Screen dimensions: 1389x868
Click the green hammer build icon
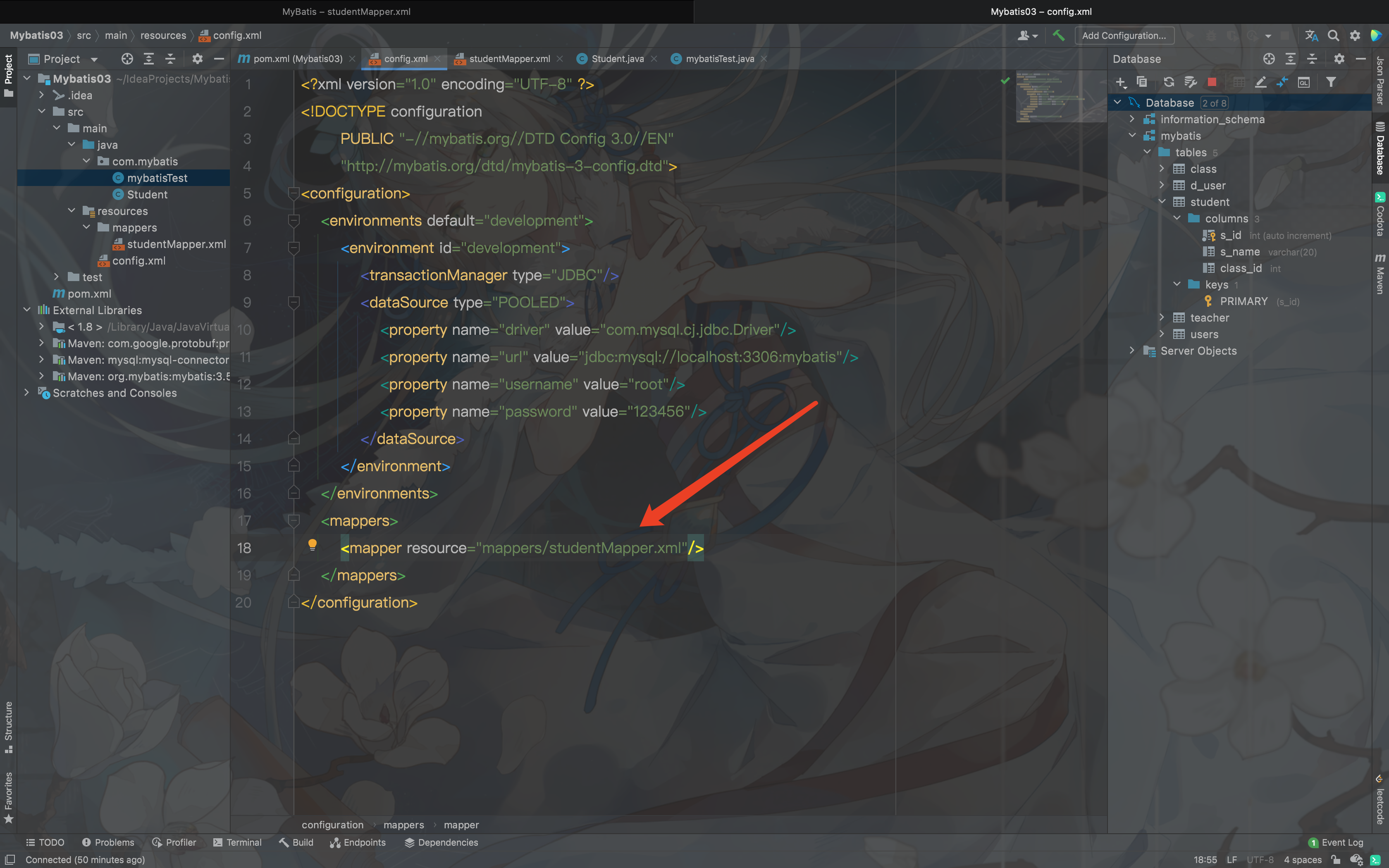(1058, 36)
